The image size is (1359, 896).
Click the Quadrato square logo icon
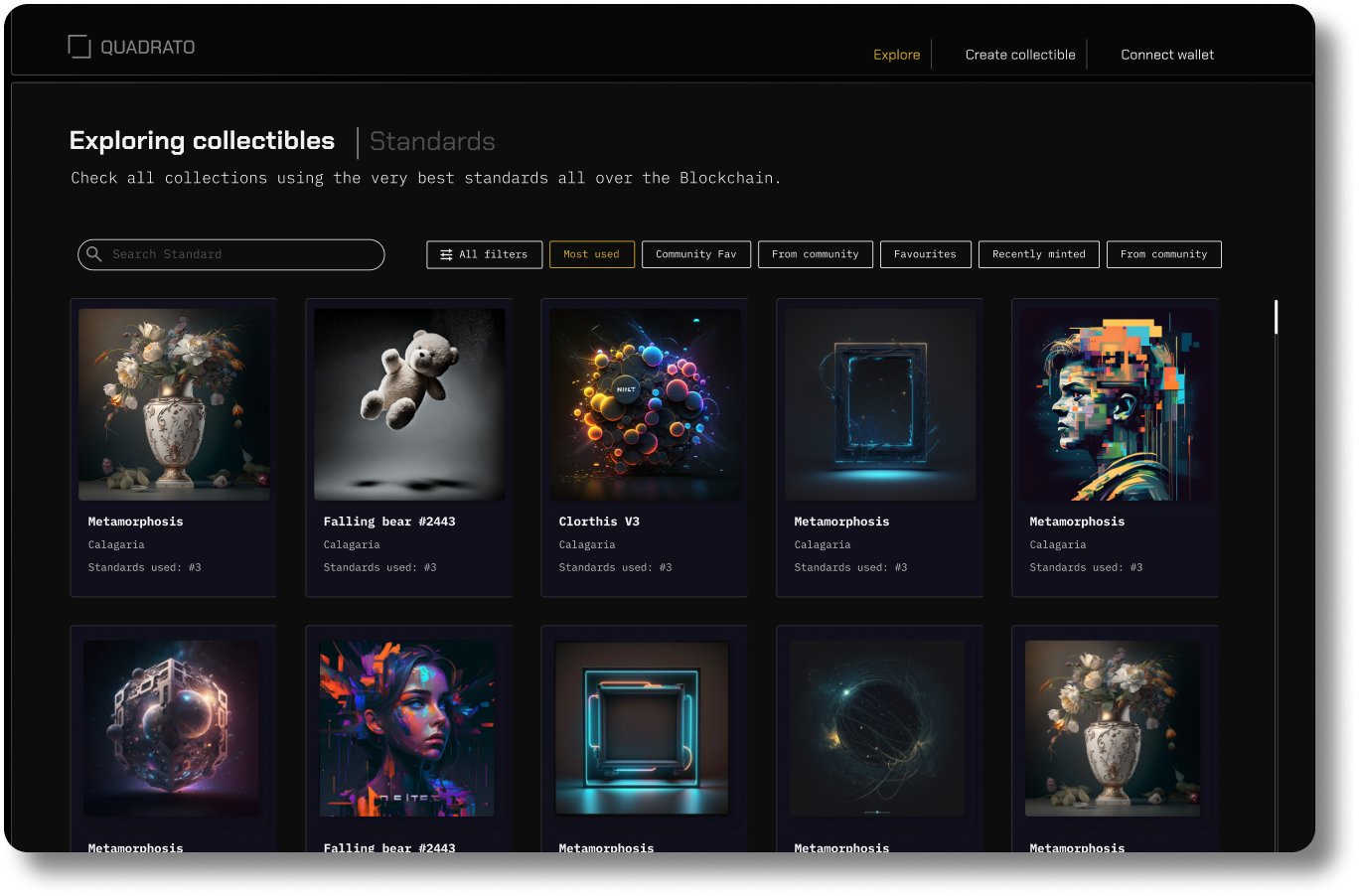click(x=79, y=47)
